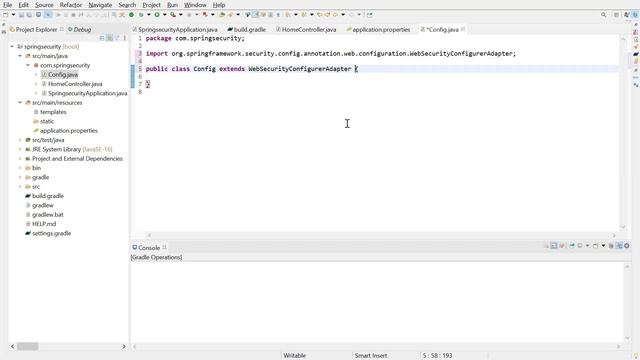Open the Help menu
The image size is (640, 360).
(x=219, y=5)
